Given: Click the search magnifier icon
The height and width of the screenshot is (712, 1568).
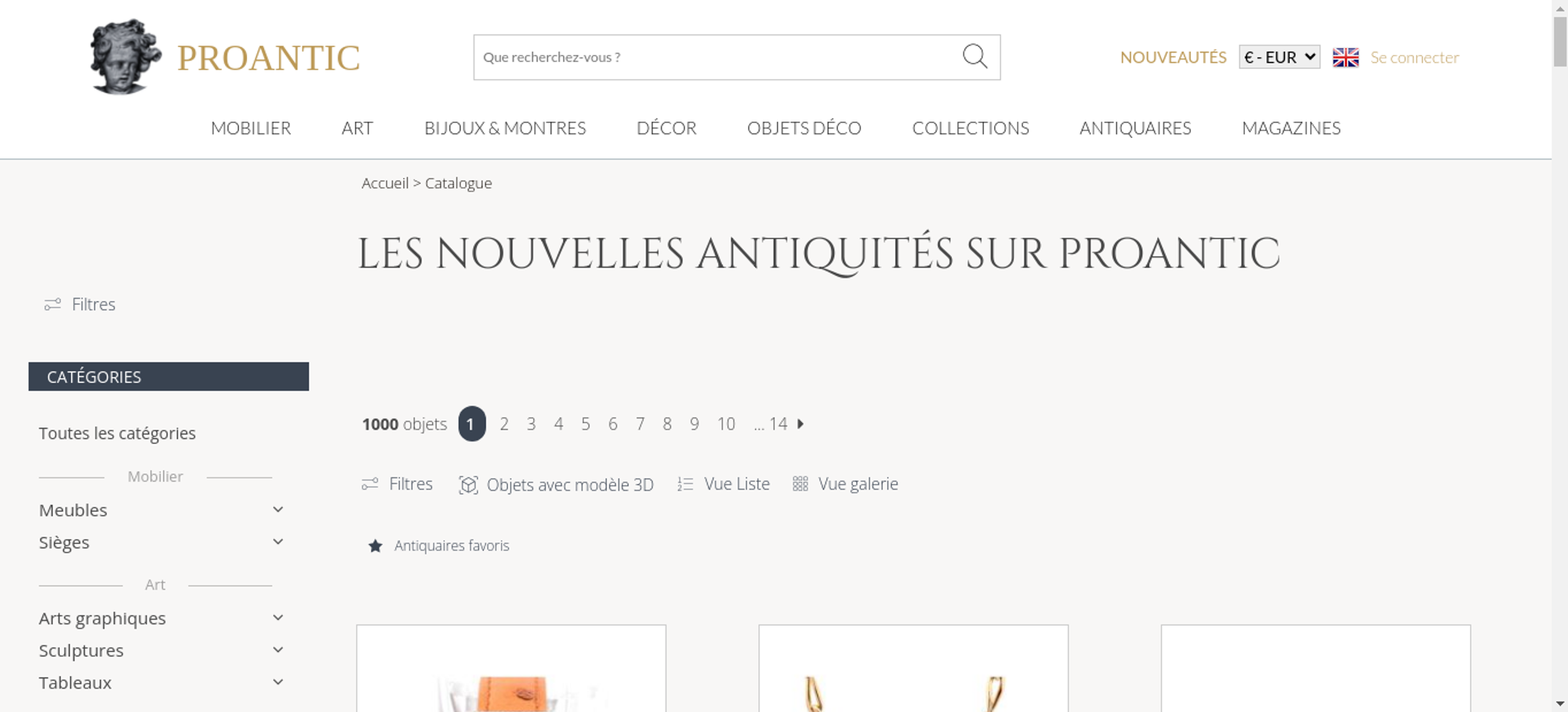Looking at the screenshot, I should click(x=975, y=56).
